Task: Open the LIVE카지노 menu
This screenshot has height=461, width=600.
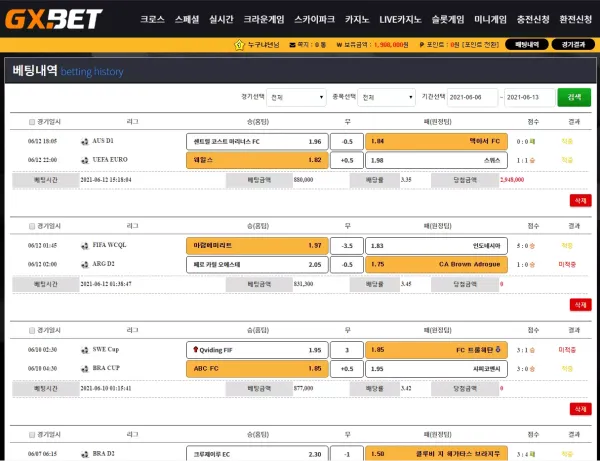Action: [x=400, y=19]
